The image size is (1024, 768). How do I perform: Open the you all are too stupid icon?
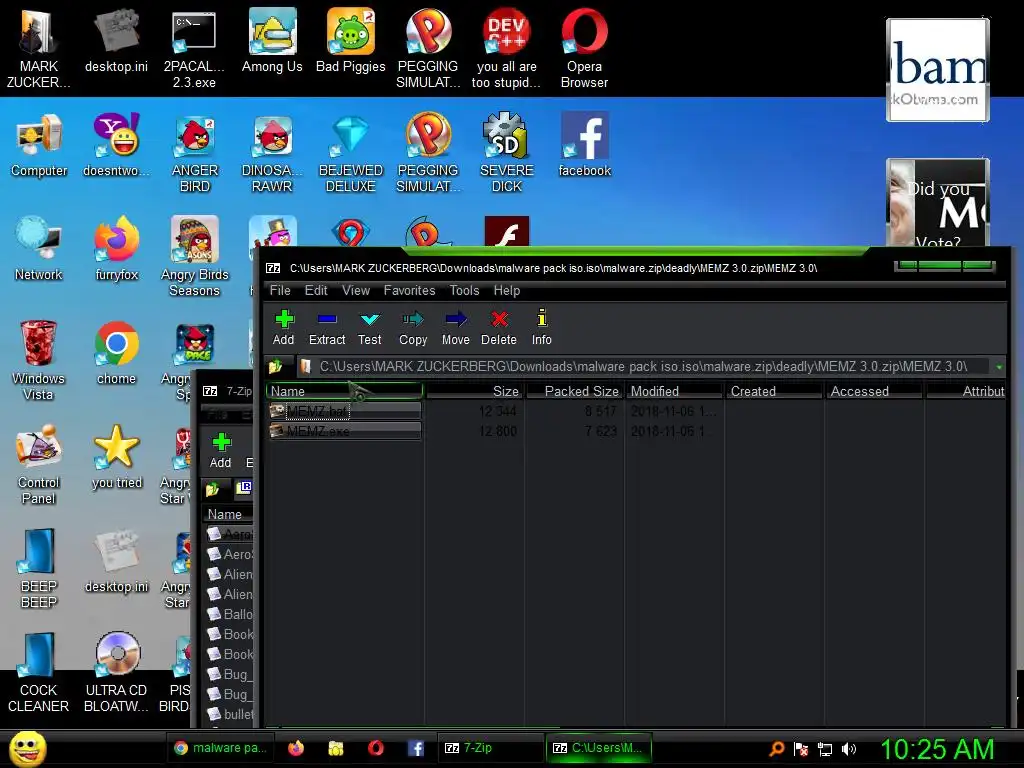(507, 49)
